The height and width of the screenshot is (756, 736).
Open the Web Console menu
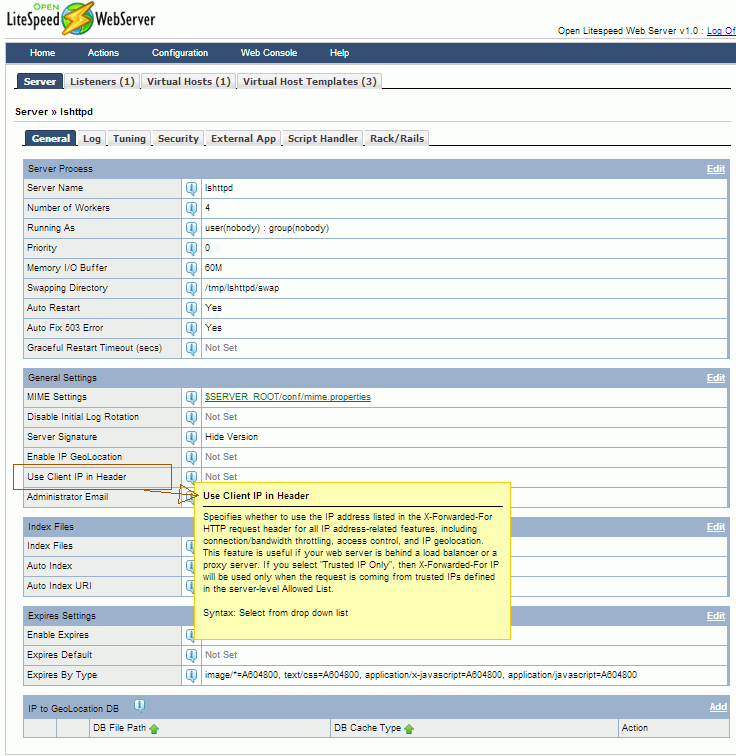(x=269, y=53)
